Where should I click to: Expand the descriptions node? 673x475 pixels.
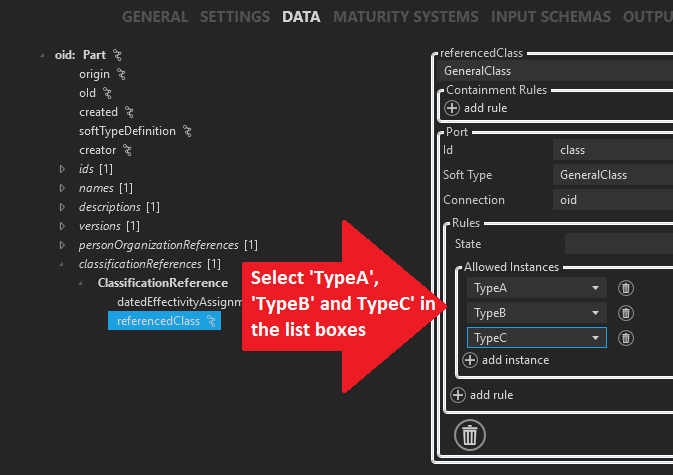click(x=62, y=207)
